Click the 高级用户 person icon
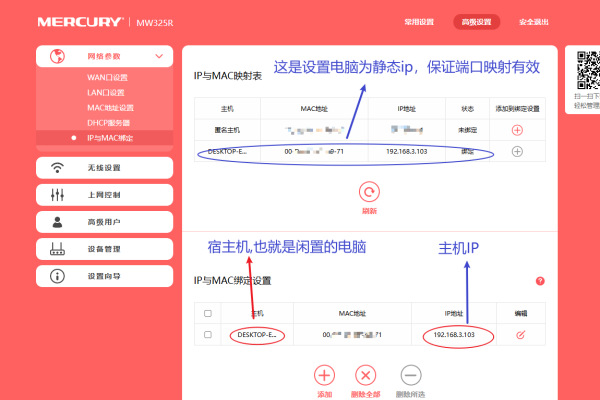Screen dimensions: 600x400 click(x=57, y=222)
